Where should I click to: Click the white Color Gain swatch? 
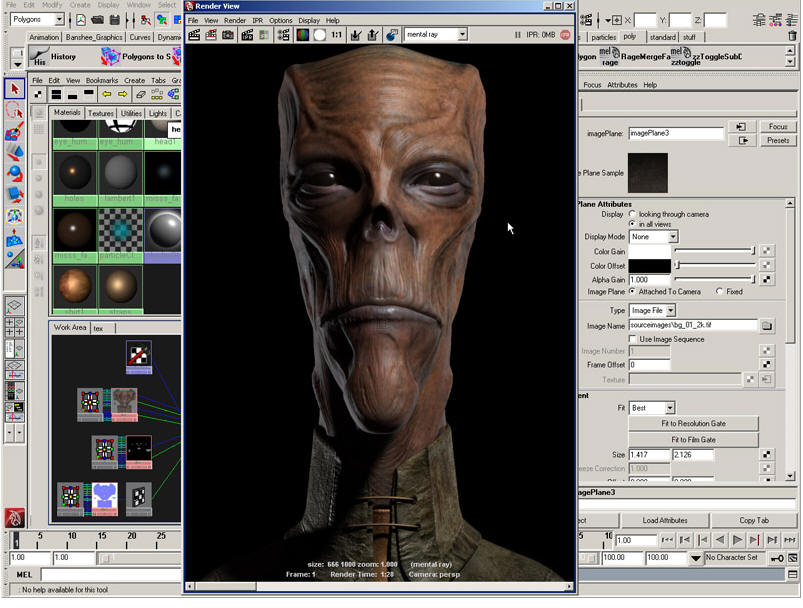tap(649, 251)
